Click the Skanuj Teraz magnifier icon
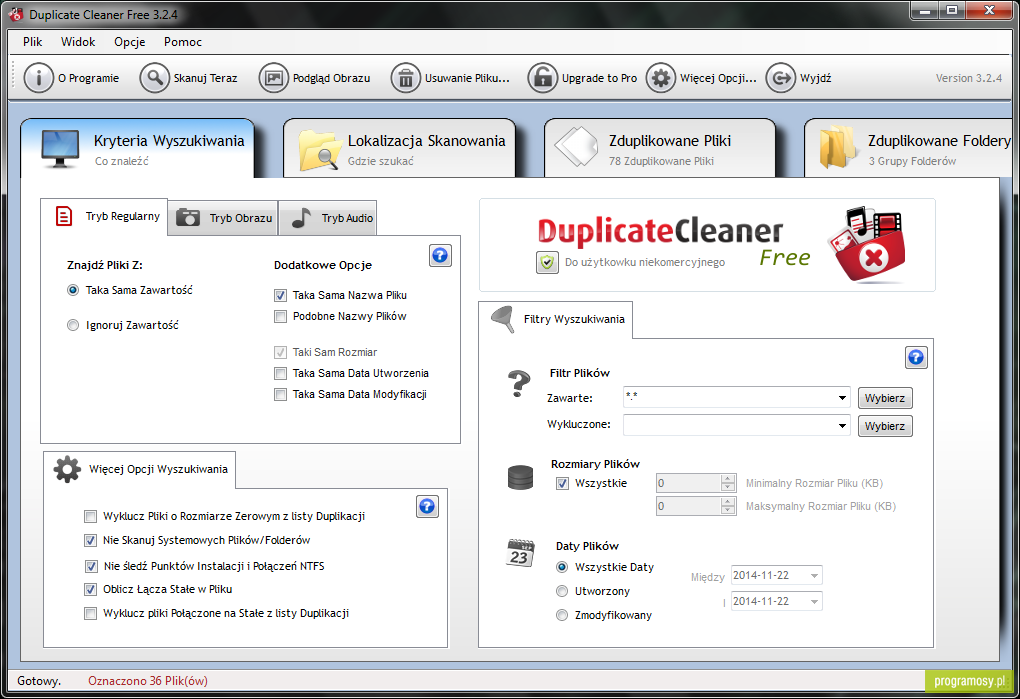Viewport: 1020px width, 699px height. pyautogui.click(x=155, y=78)
